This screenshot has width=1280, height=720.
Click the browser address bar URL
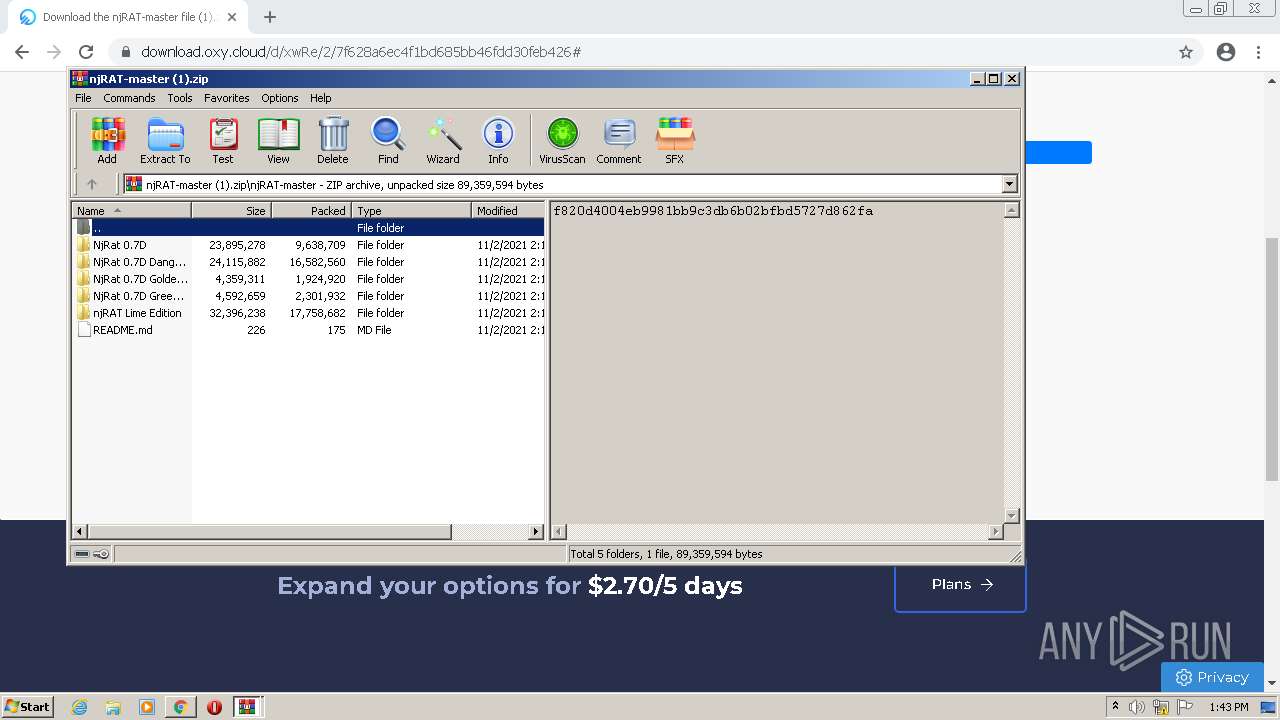(361, 52)
